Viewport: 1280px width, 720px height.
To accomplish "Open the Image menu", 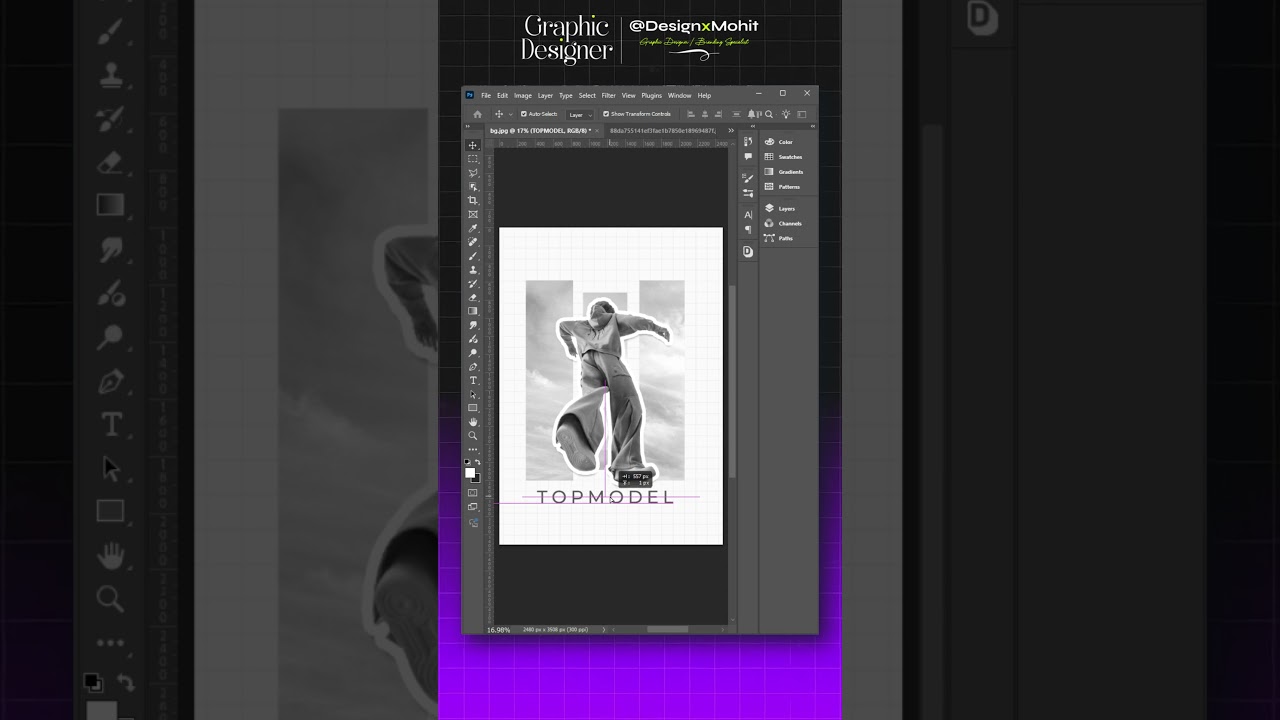I will tap(523, 96).
